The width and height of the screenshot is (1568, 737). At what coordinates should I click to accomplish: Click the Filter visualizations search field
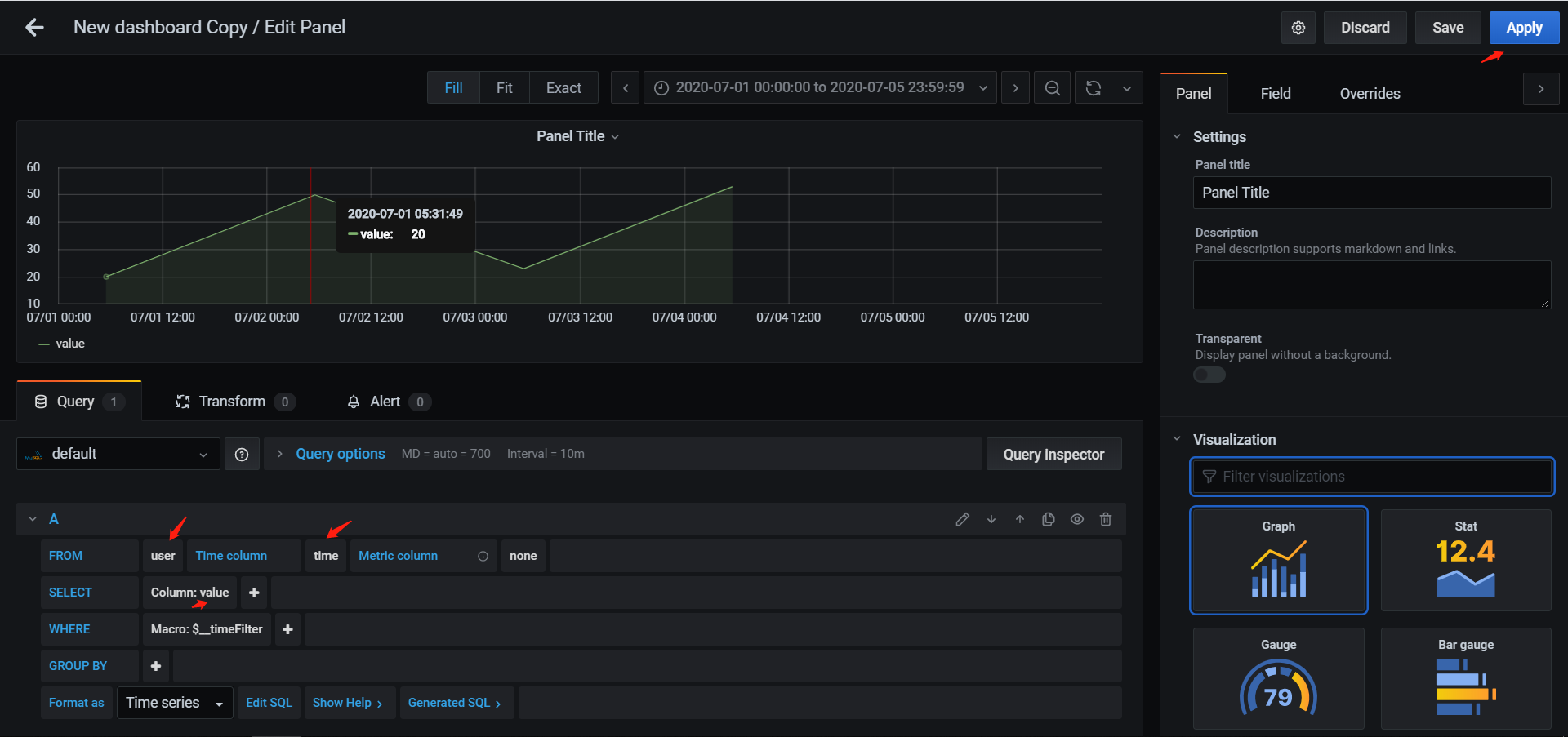tap(1371, 477)
